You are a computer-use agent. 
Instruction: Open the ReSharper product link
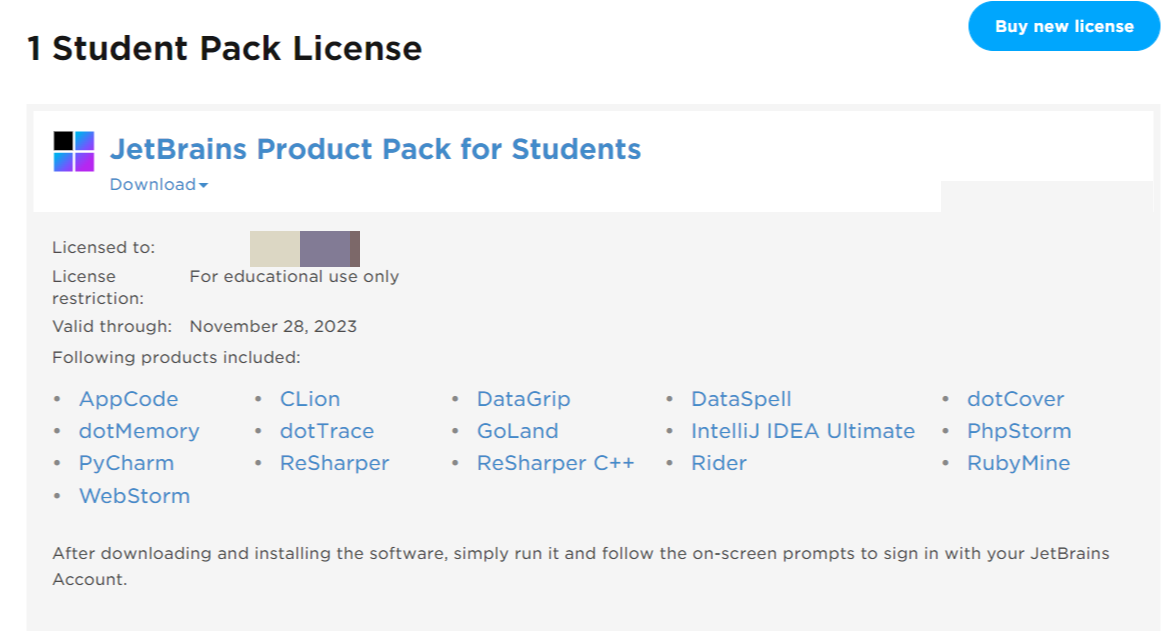pos(335,463)
